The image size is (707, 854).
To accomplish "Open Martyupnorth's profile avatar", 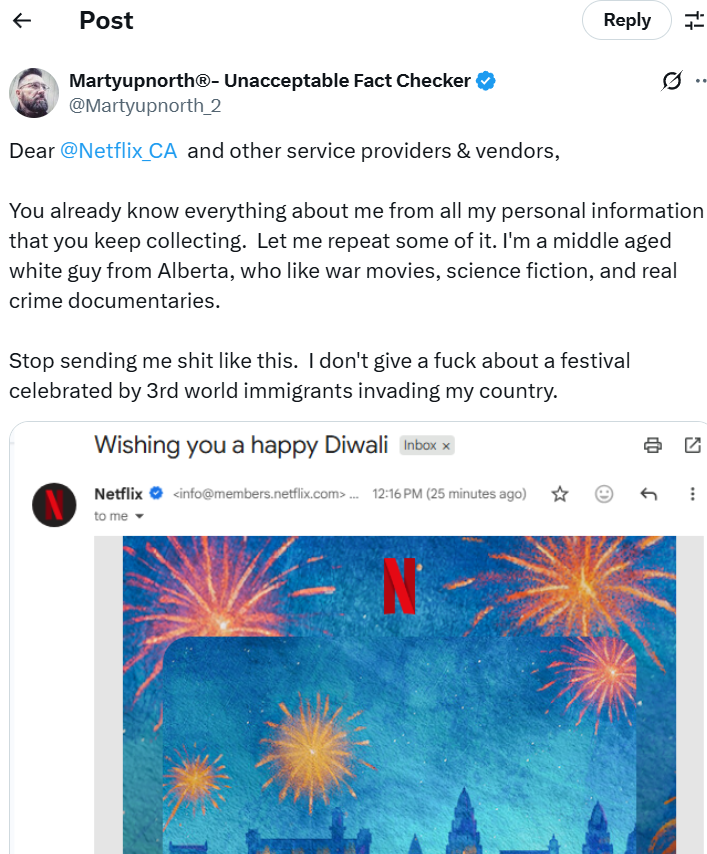I will (34, 93).
